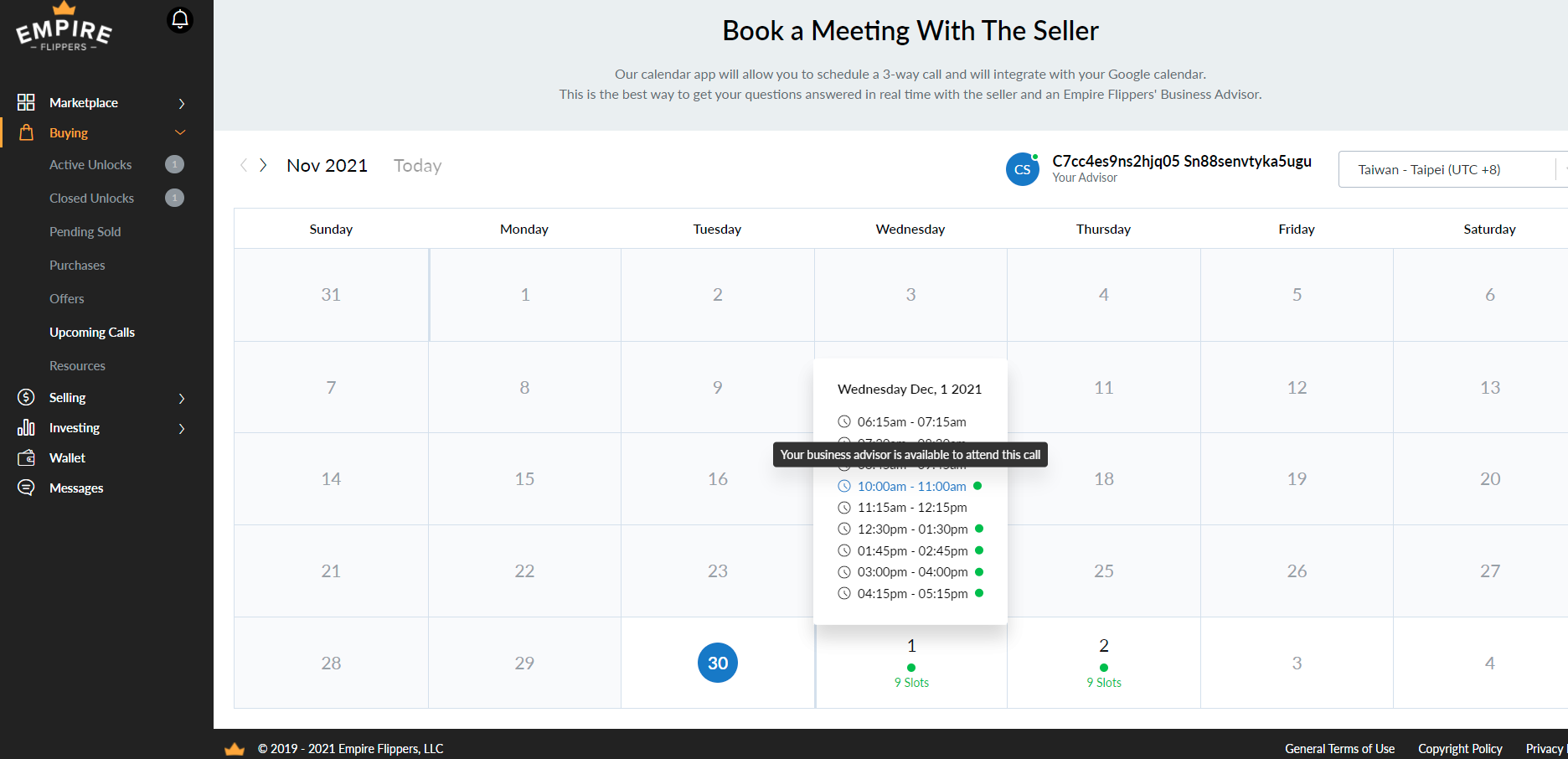Click clock icon beside 04:15pm slot
The width and height of the screenshot is (1568, 759).
[x=844, y=593]
